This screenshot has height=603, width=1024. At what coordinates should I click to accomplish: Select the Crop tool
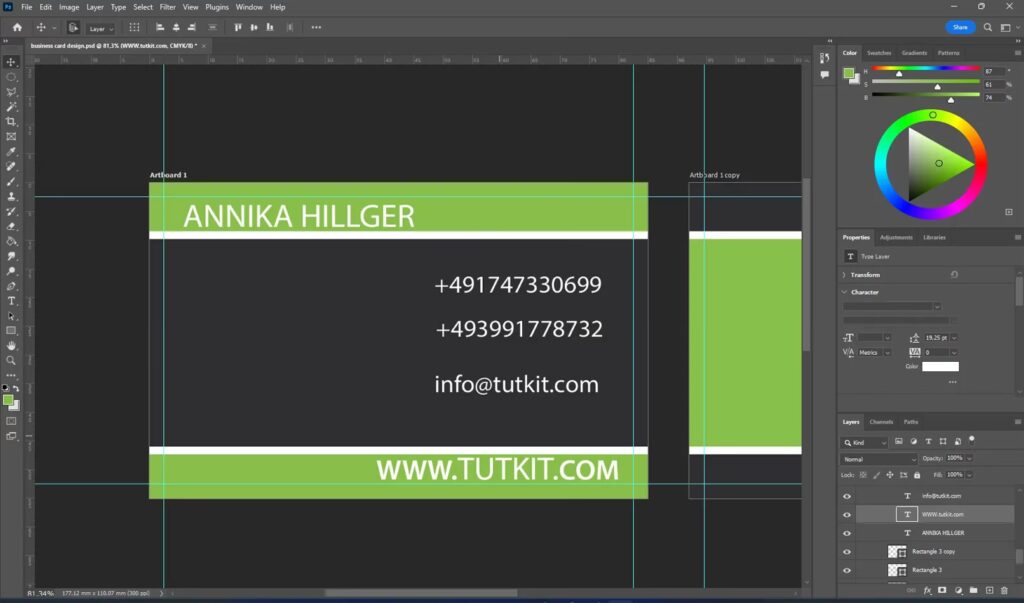pos(12,121)
